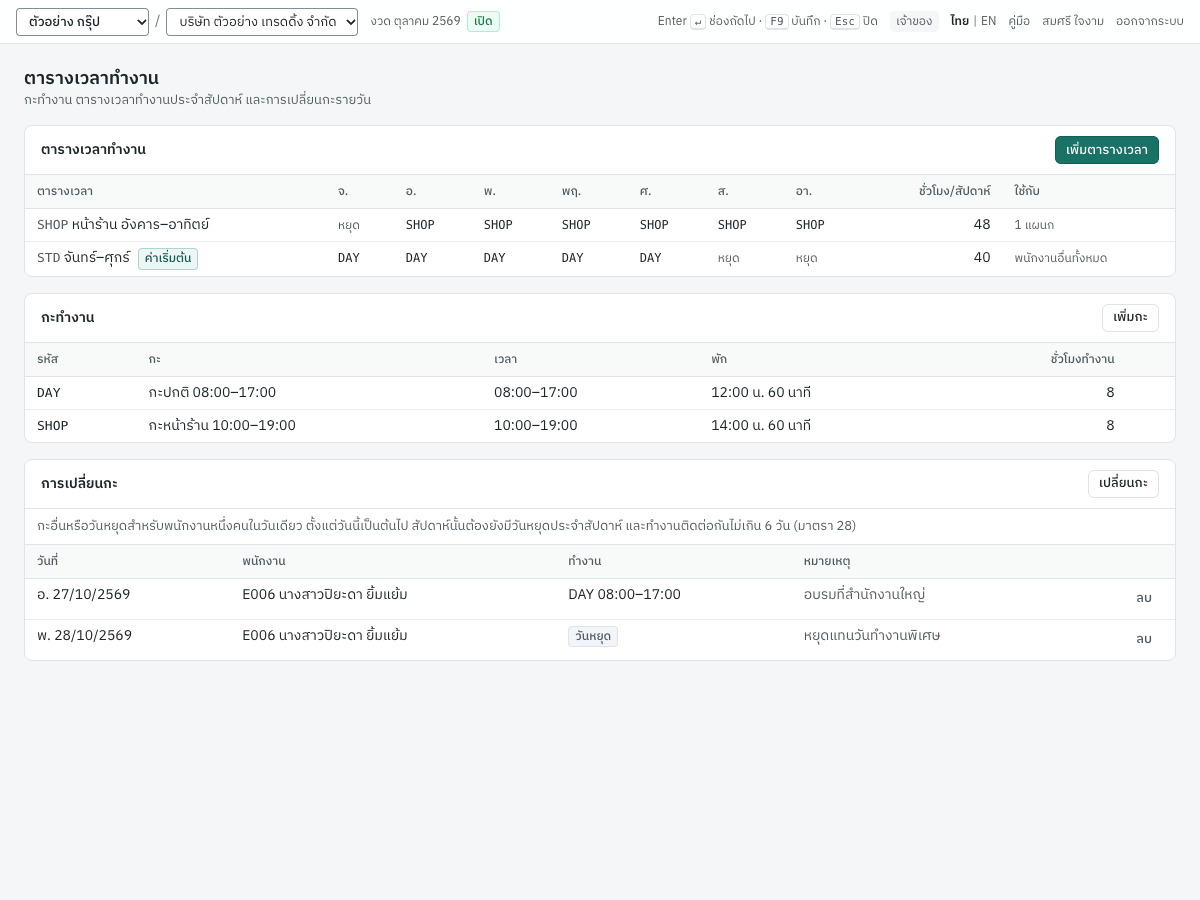Delete the 27/10/2569 shift change row
This screenshot has width=1200, height=900.
point(1143,598)
